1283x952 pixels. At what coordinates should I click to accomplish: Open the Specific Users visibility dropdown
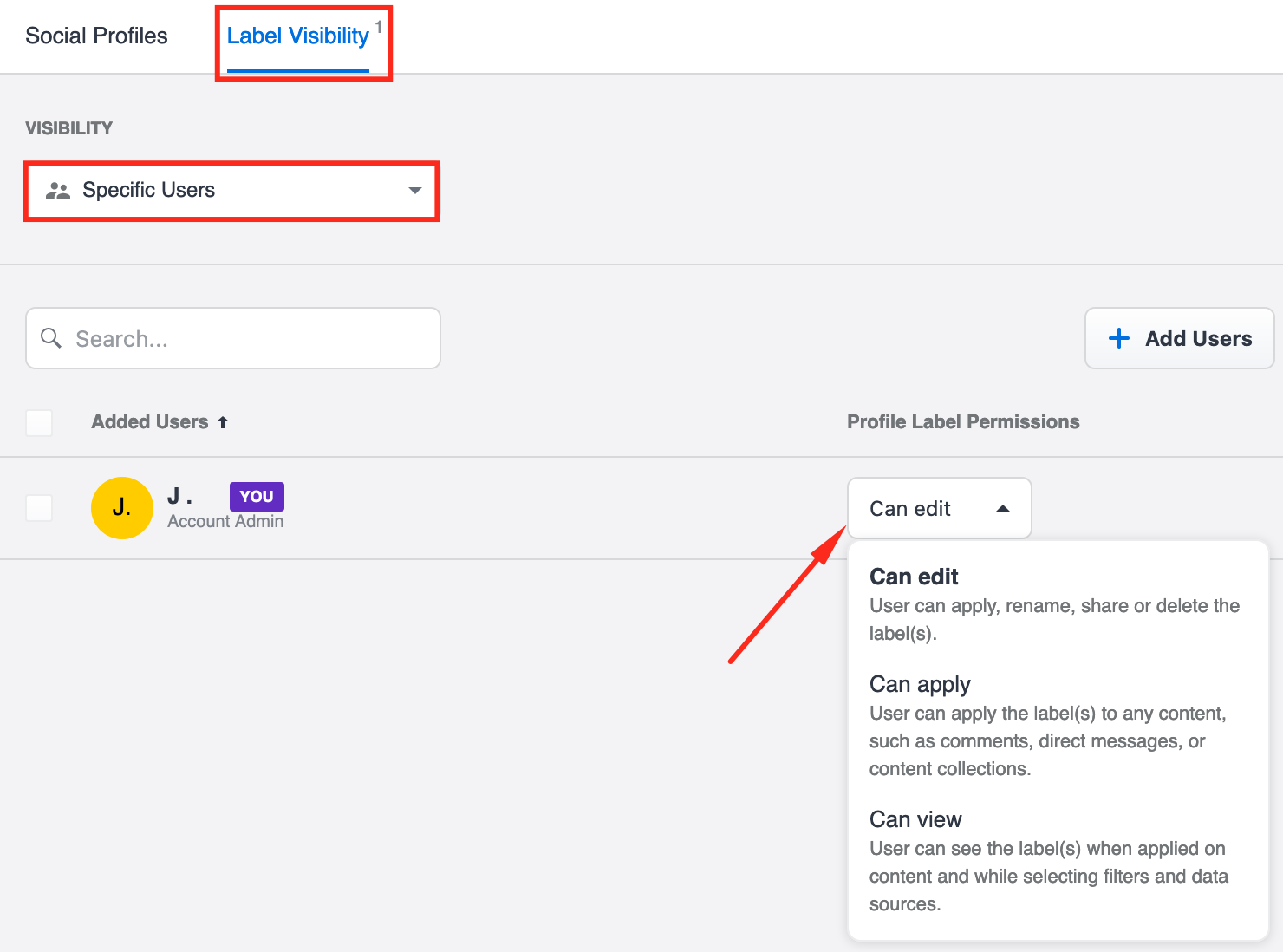click(231, 191)
